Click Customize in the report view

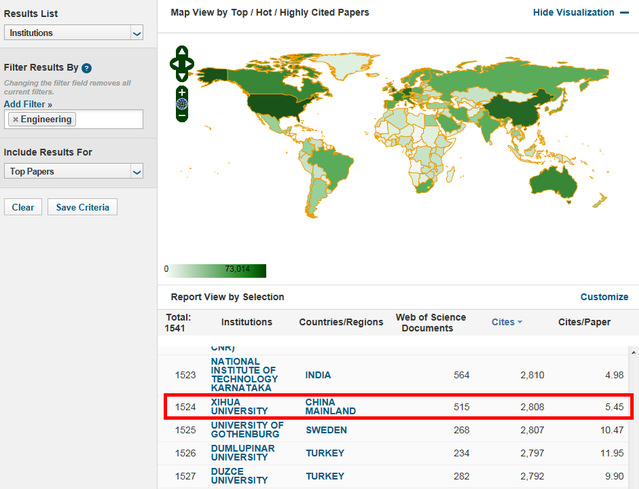(x=604, y=297)
